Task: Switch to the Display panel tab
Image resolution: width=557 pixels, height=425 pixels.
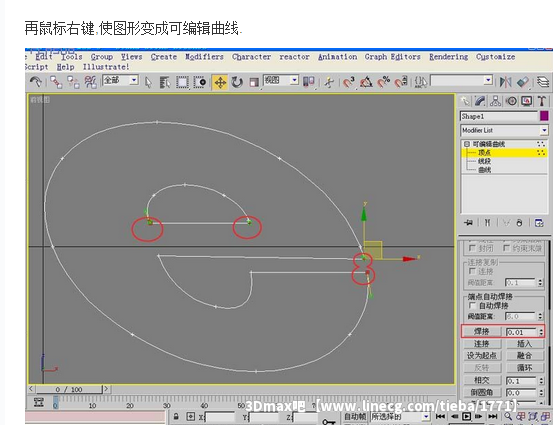Action: [527, 101]
